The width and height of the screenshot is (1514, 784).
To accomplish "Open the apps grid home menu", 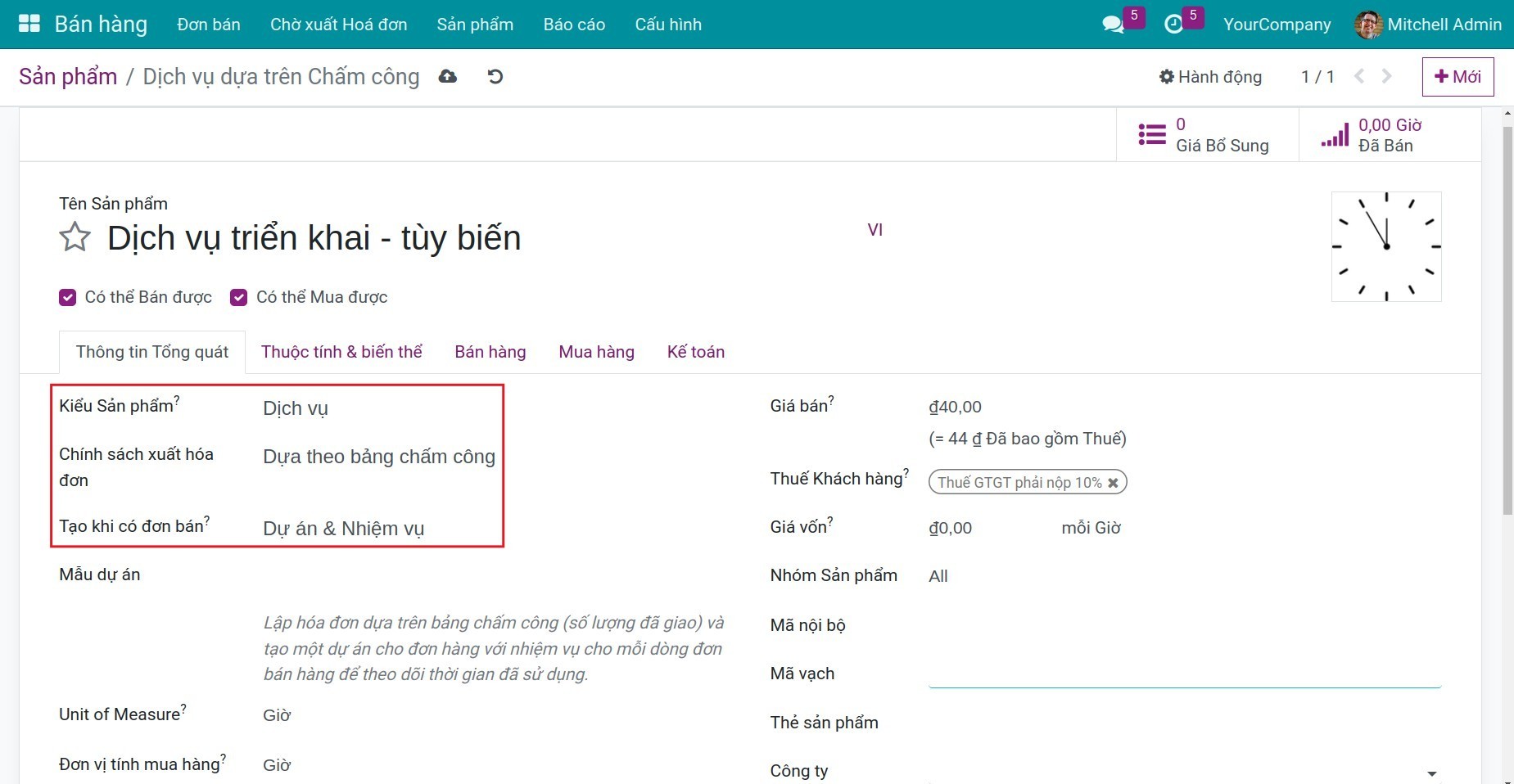I will click(29, 24).
